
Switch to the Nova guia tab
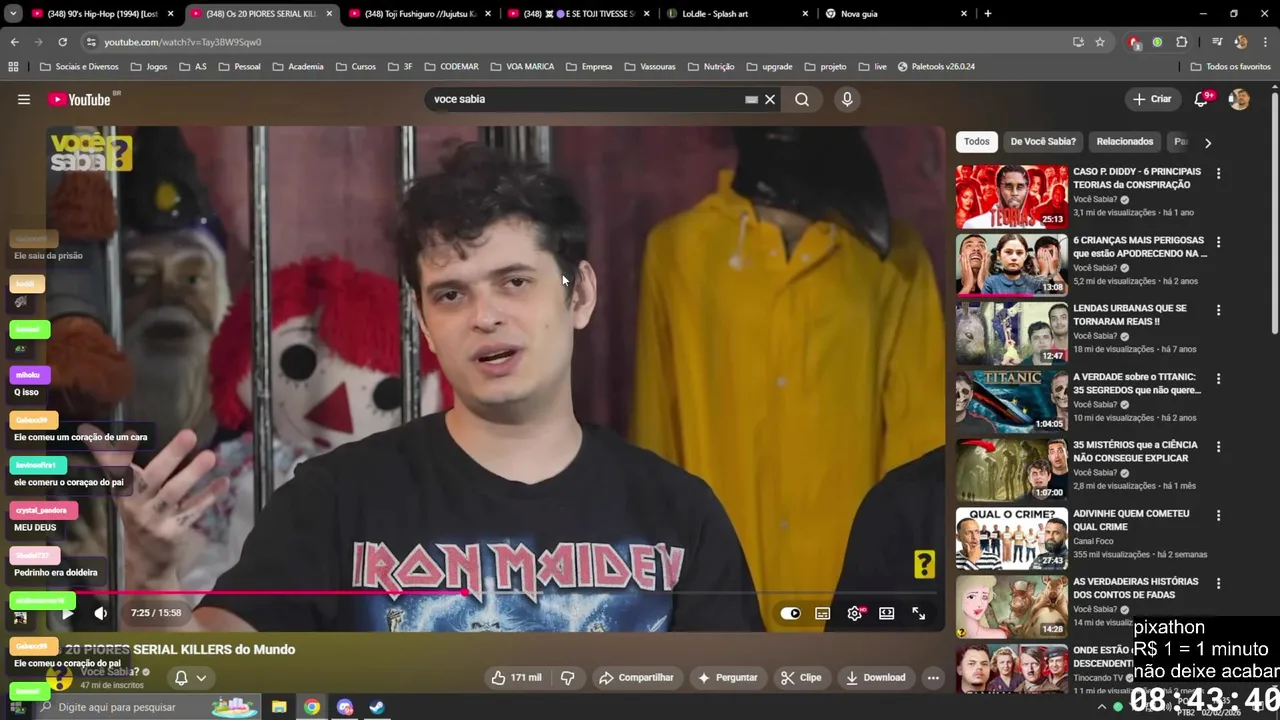(x=897, y=14)
